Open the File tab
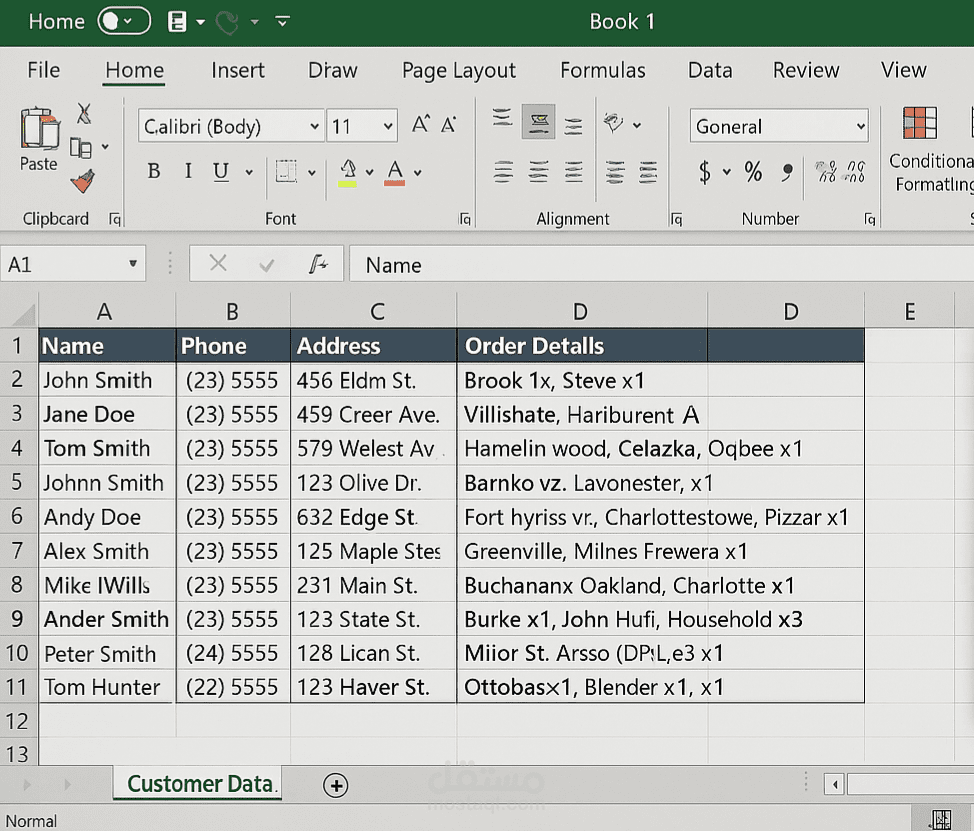This screenshot has width=974, height=831. point(43,70)
